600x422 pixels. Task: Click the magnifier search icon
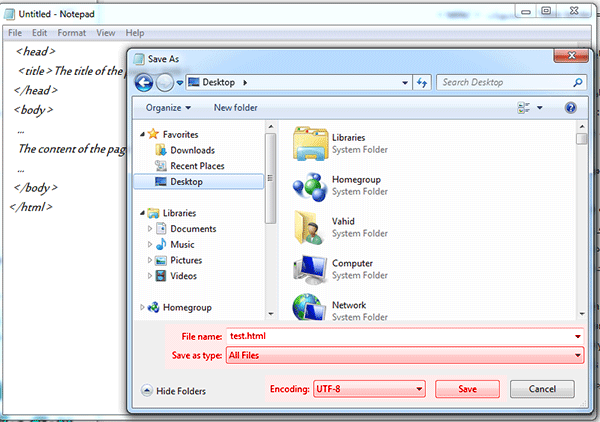578,82
